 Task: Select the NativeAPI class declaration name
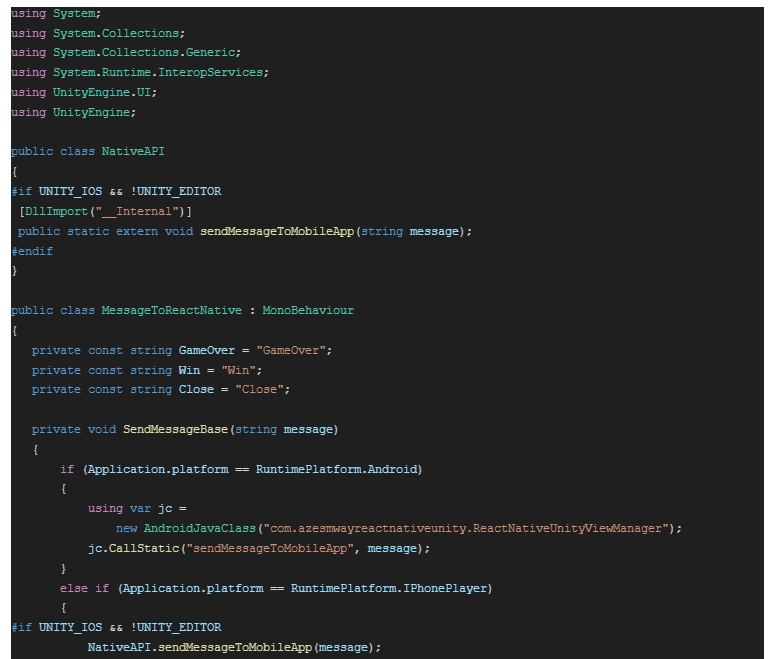133,151
